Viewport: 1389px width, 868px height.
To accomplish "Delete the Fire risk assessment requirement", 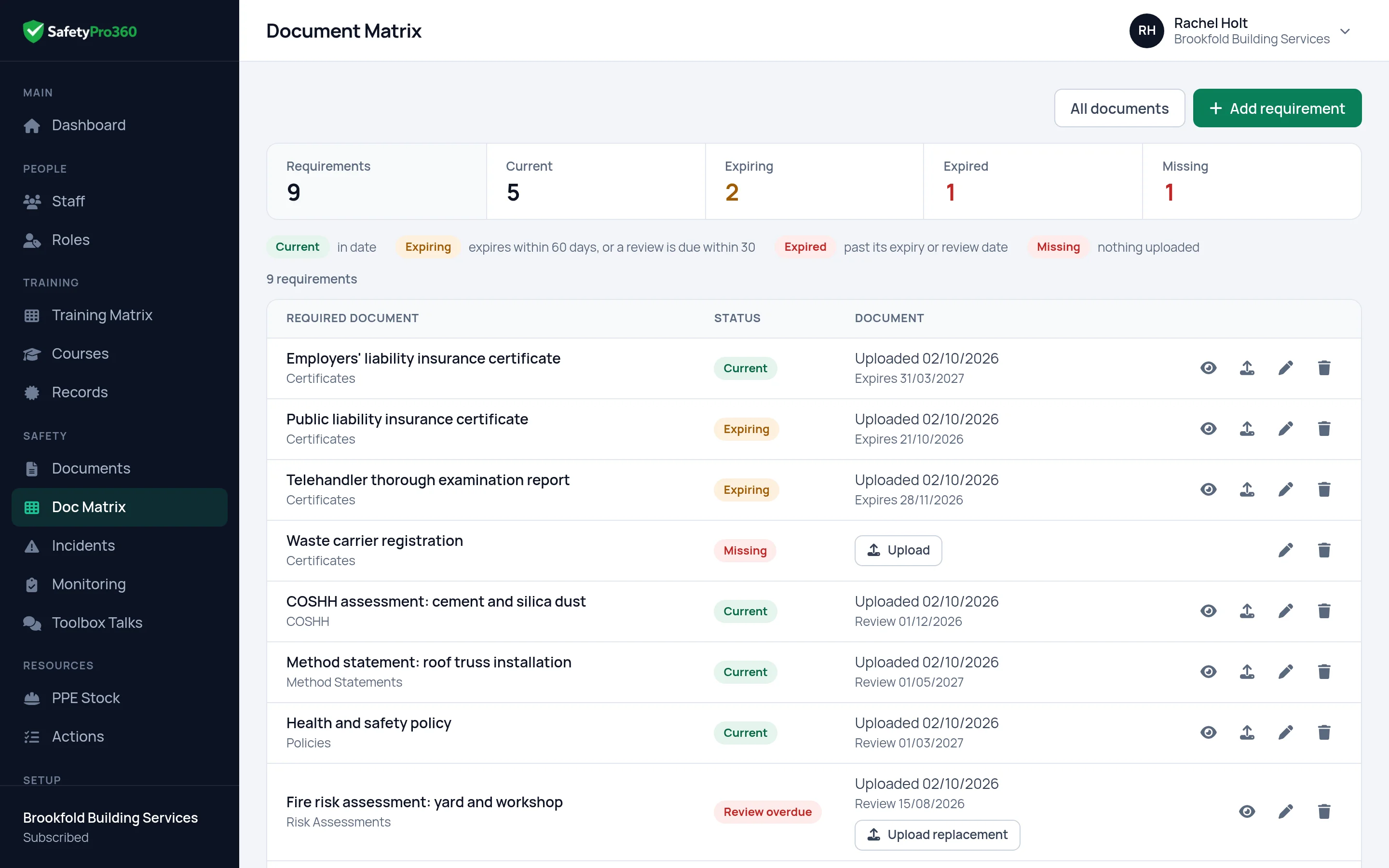I will [x=1324, y=812].
